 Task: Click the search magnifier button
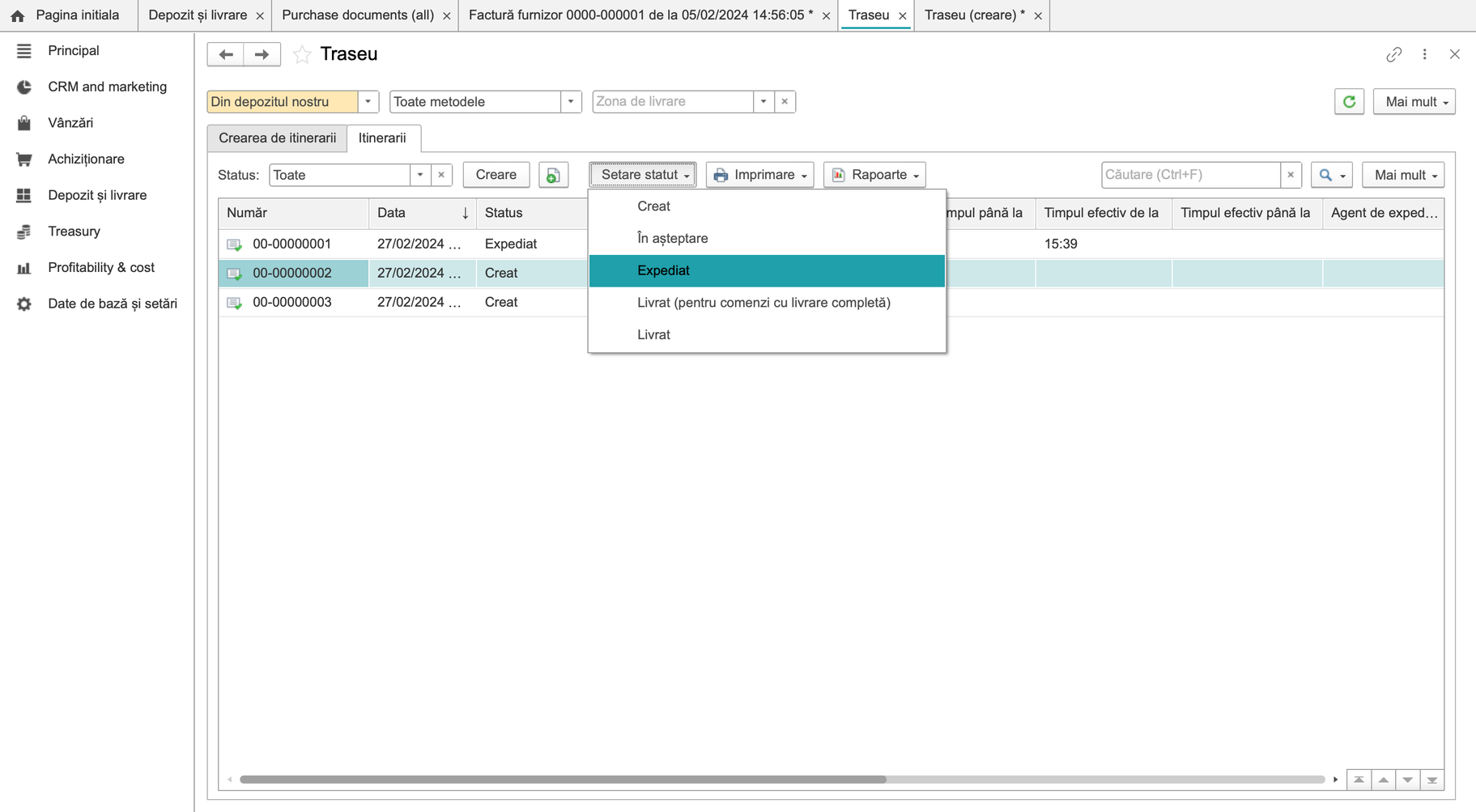coord(1331,175)
